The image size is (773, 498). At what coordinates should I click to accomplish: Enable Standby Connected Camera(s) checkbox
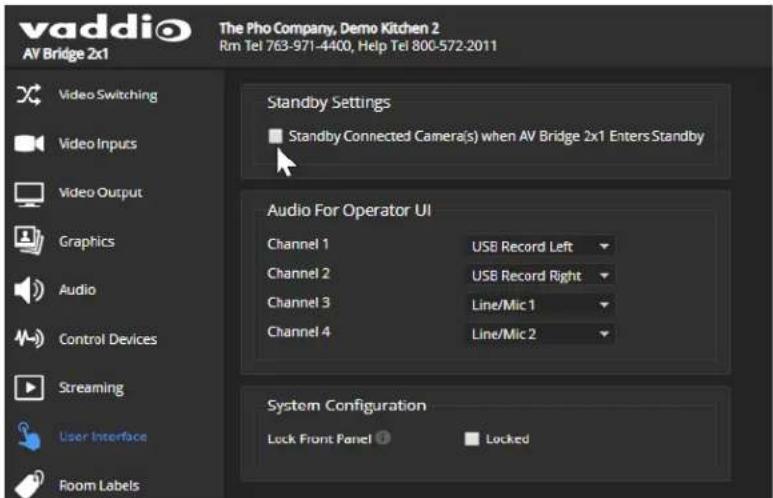(275, 136)
